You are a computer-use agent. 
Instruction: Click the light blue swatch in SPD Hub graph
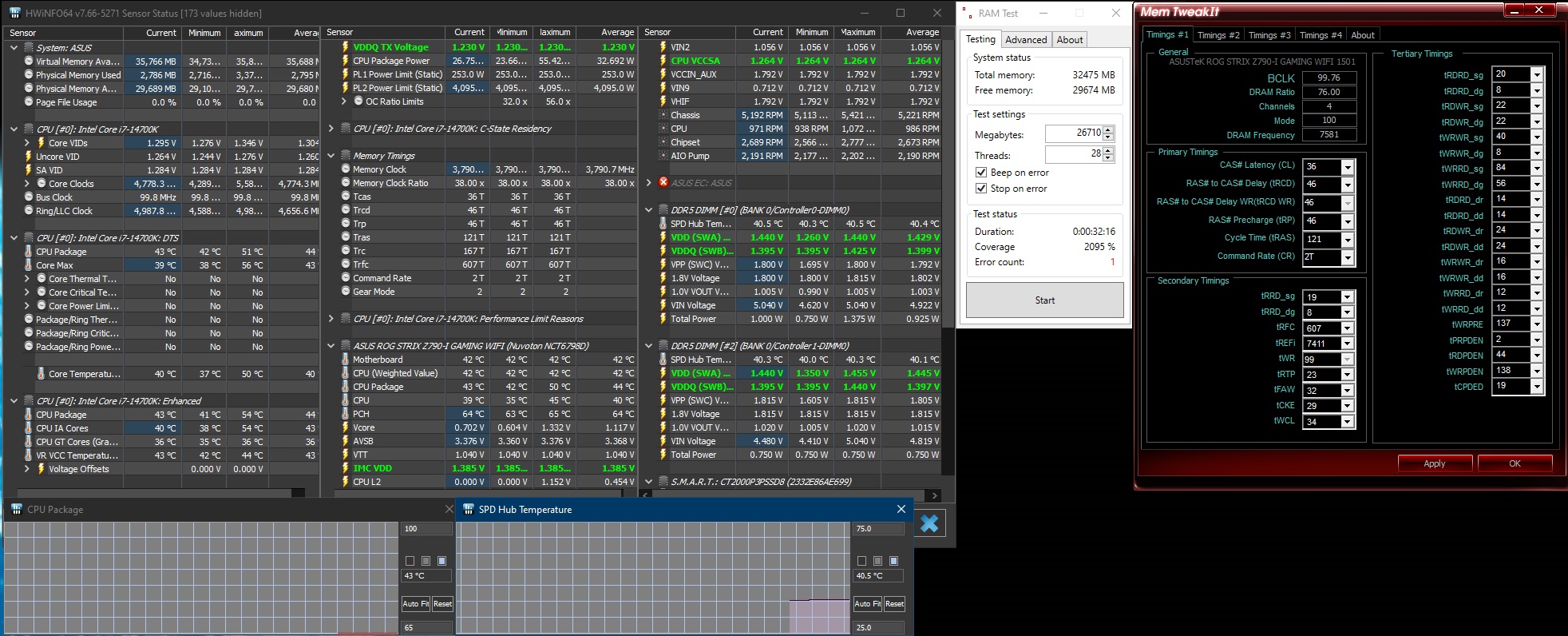(894, 561)
